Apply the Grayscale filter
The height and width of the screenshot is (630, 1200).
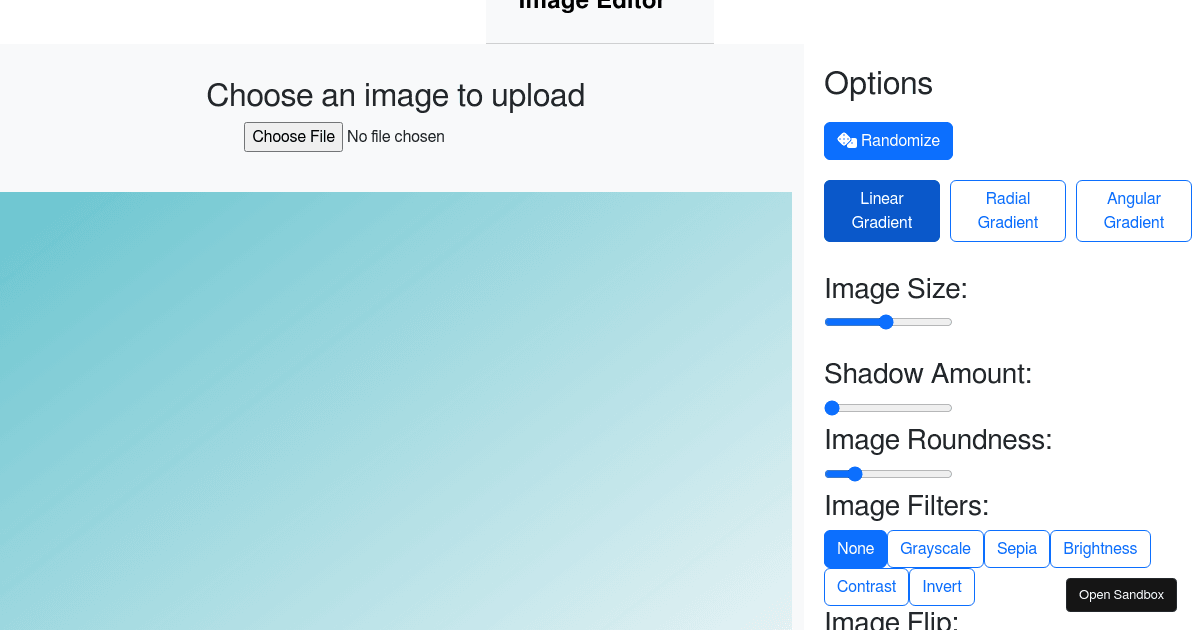tap(934, 548)
